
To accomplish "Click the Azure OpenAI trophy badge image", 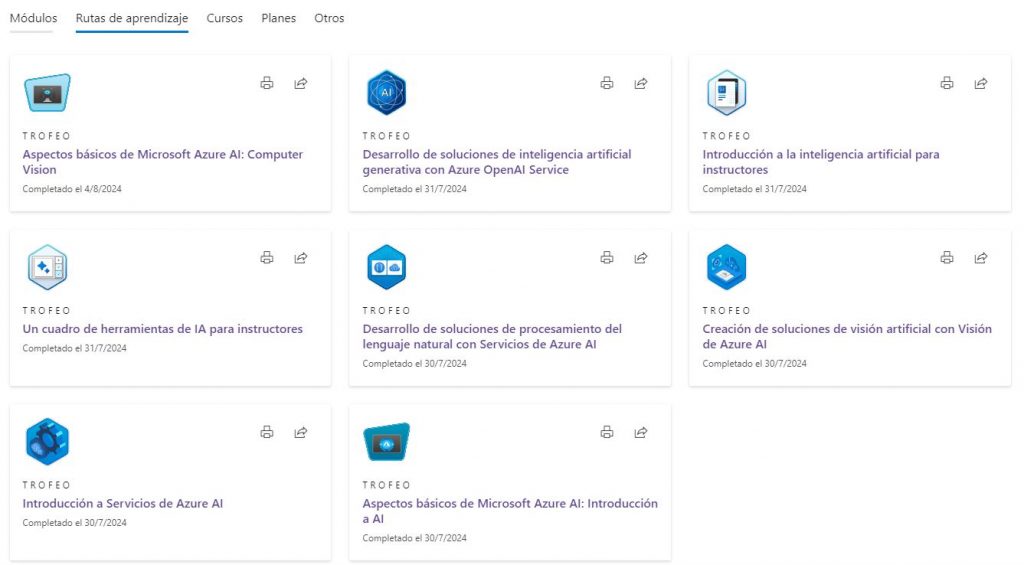I will pyautogui.click(x=386, y=93).
